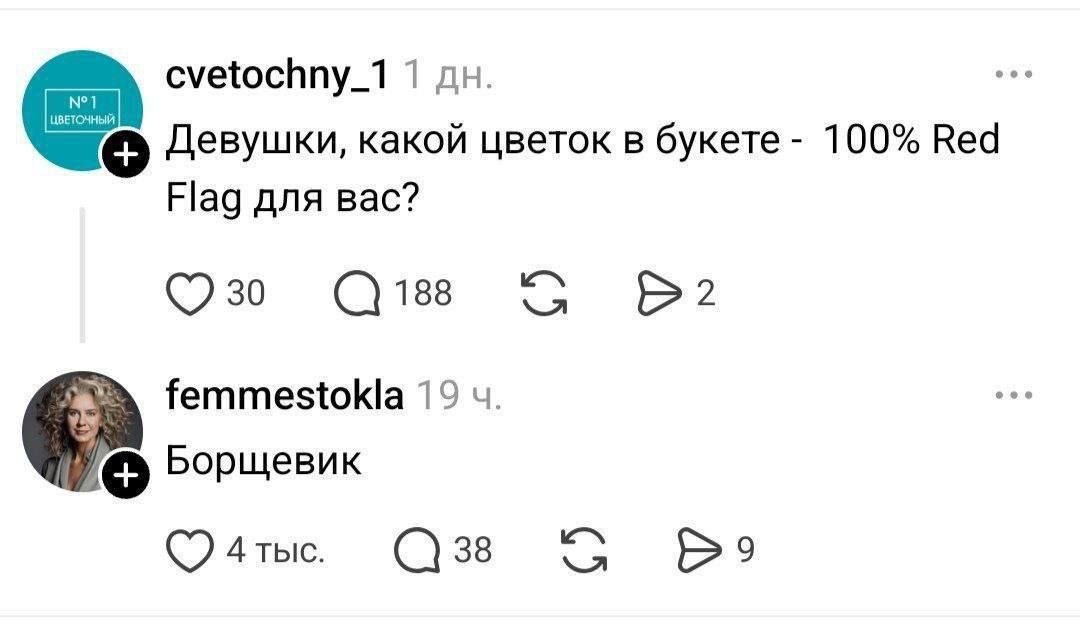Open three-dot menu for cvetochny_1 post
The width and height of the screenshot is (1080, 629).
1014,74
